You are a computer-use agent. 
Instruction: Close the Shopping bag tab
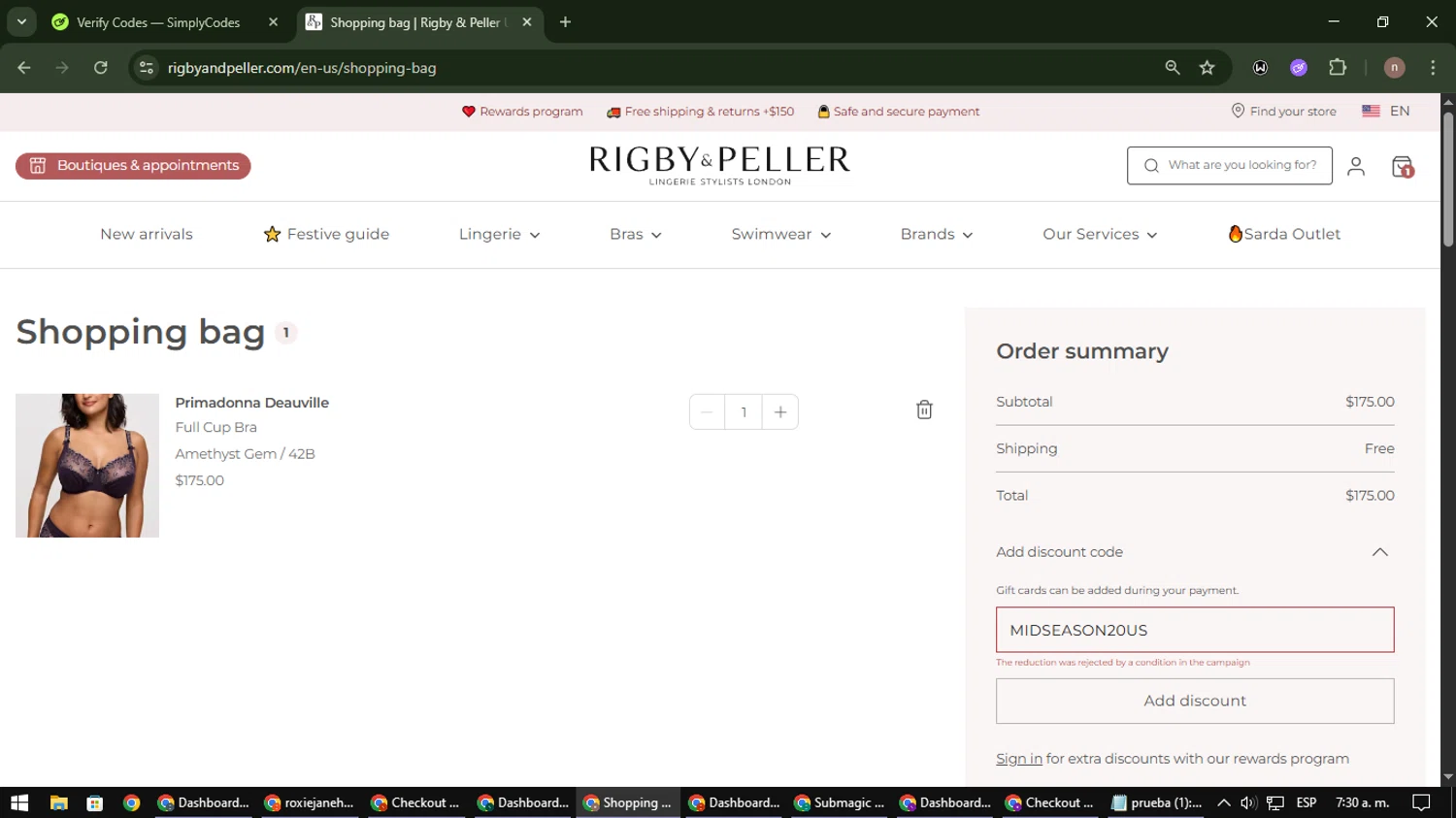pyautogui.click(x=527, y=22)
